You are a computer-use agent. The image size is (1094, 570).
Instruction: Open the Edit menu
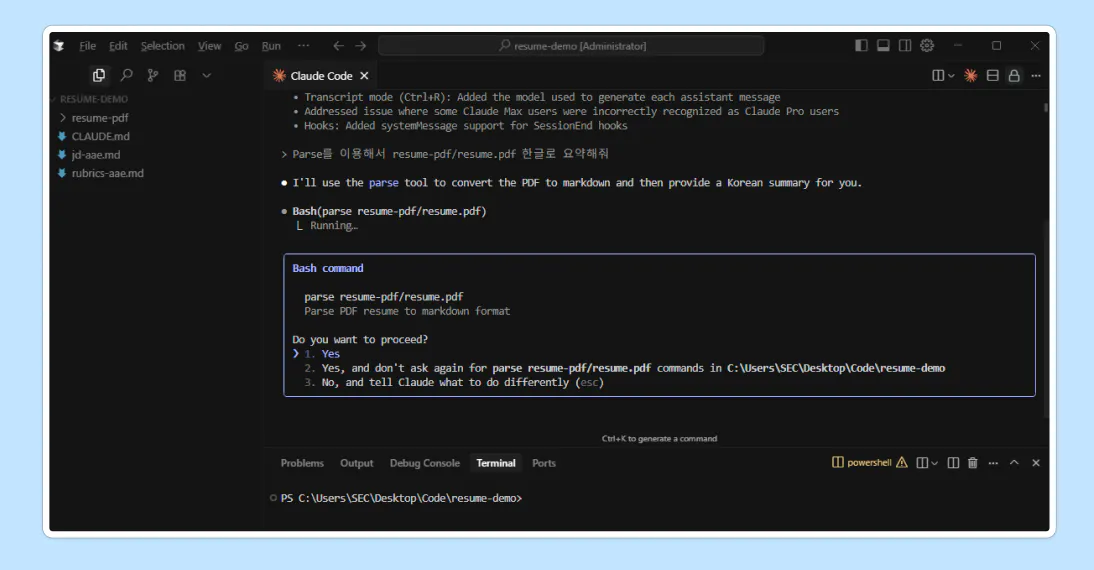pos(119,46)
